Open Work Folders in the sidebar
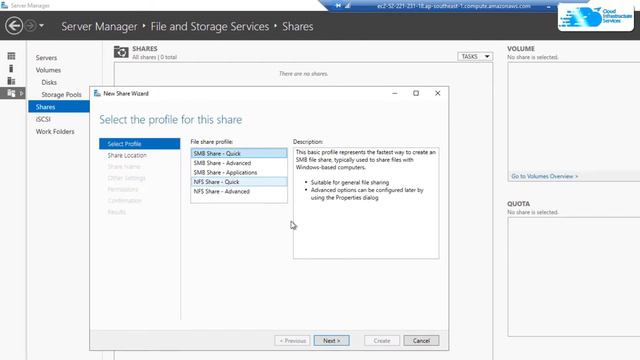640x360 pixels. point(55,131)
